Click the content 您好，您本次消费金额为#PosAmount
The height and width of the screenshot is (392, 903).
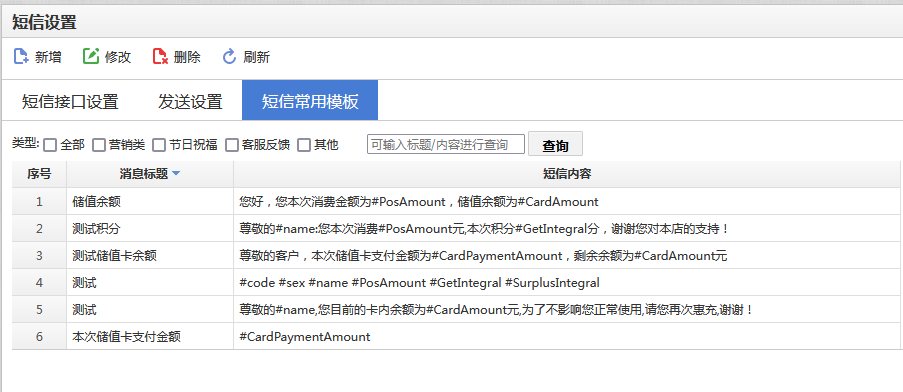[x=419, y=201]
